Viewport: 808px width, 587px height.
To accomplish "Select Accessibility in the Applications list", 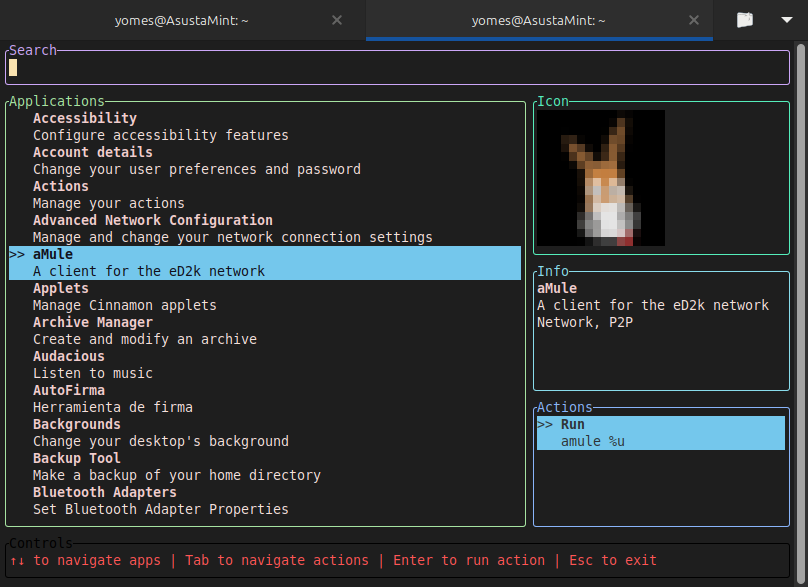I will click(85, 118).
